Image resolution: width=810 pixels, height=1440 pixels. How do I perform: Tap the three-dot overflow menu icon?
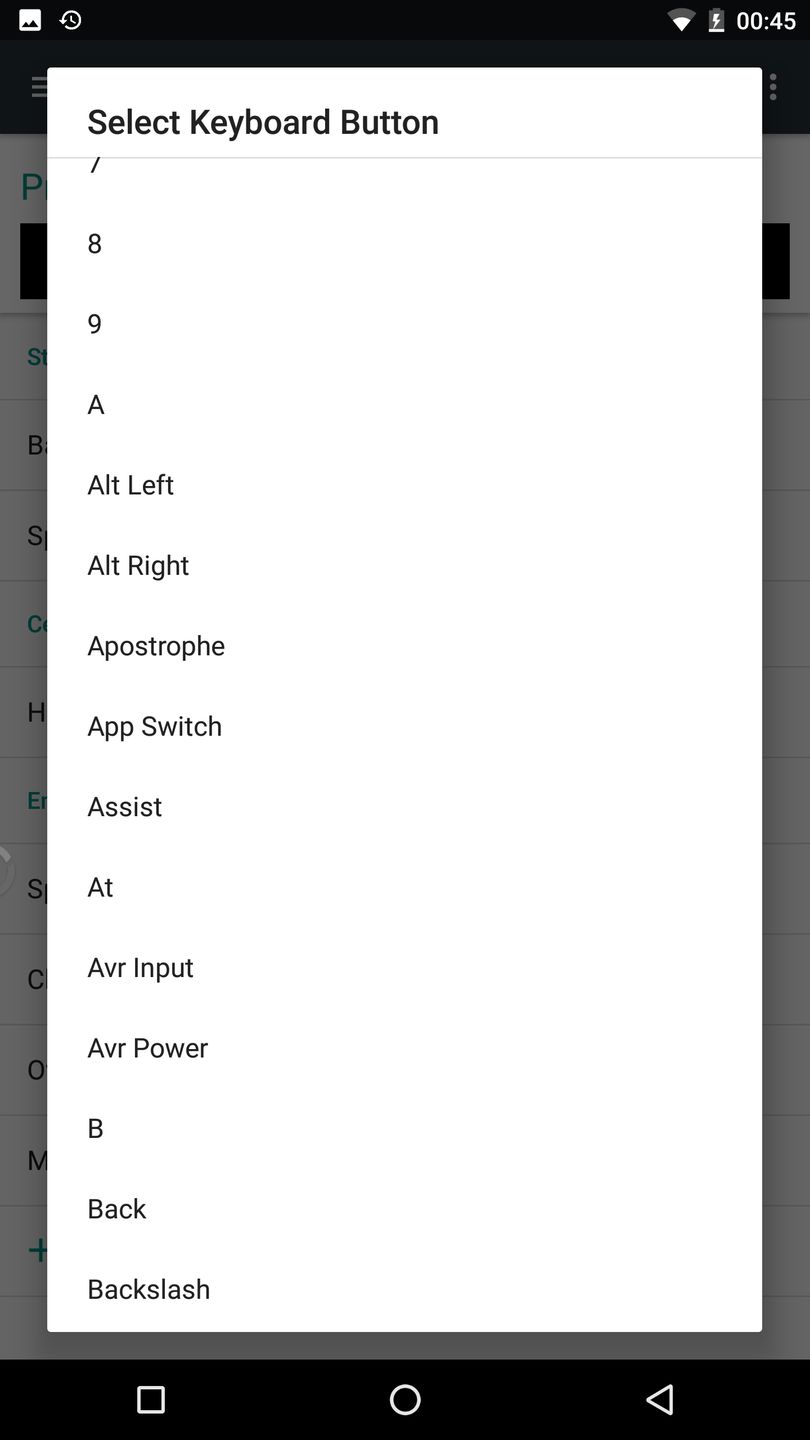click(773, 86)
